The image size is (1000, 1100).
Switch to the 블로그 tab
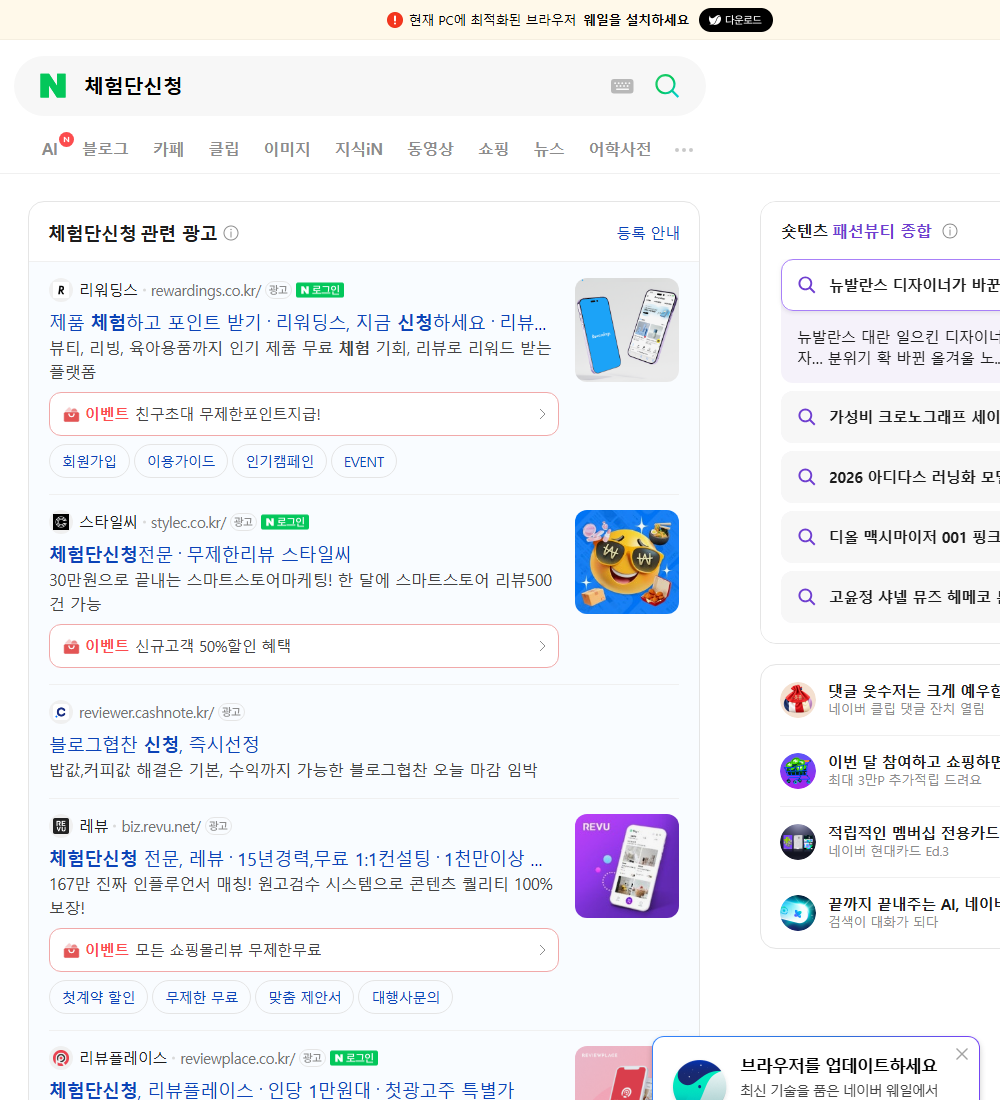pyautogui.click(x=105, y=149)
